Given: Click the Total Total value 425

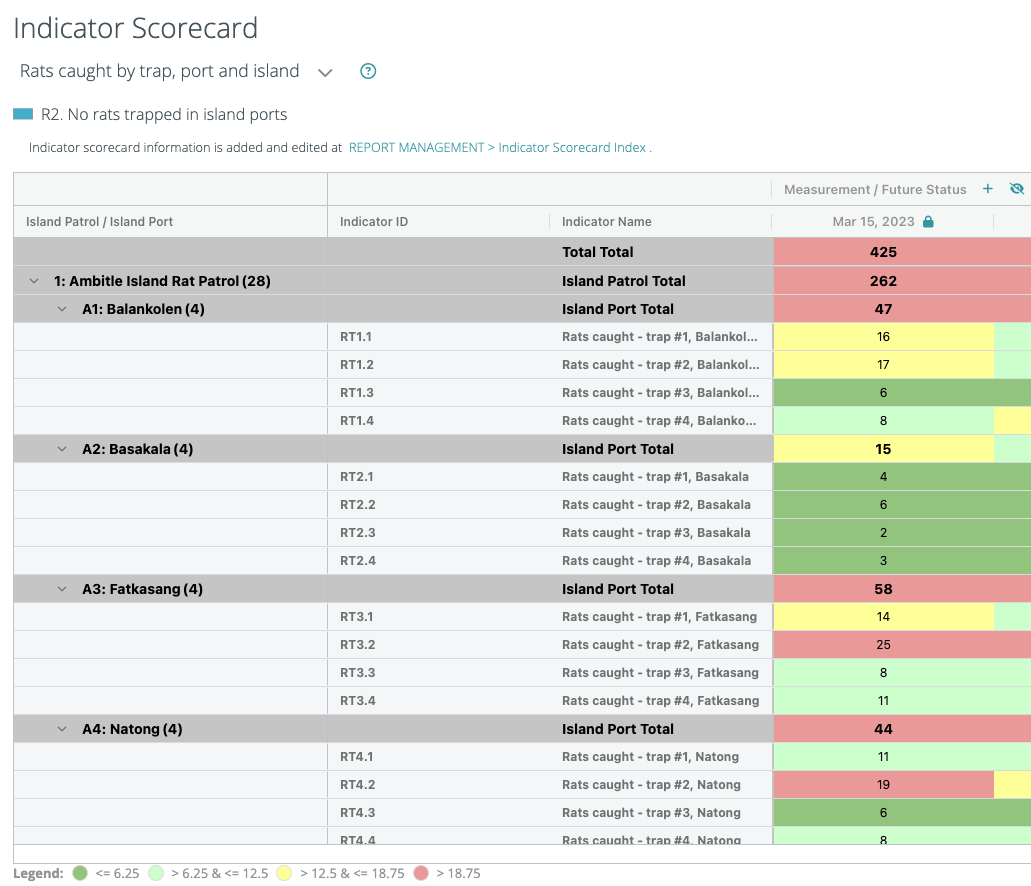Looking at the screenshot, I should coord(882,251).
